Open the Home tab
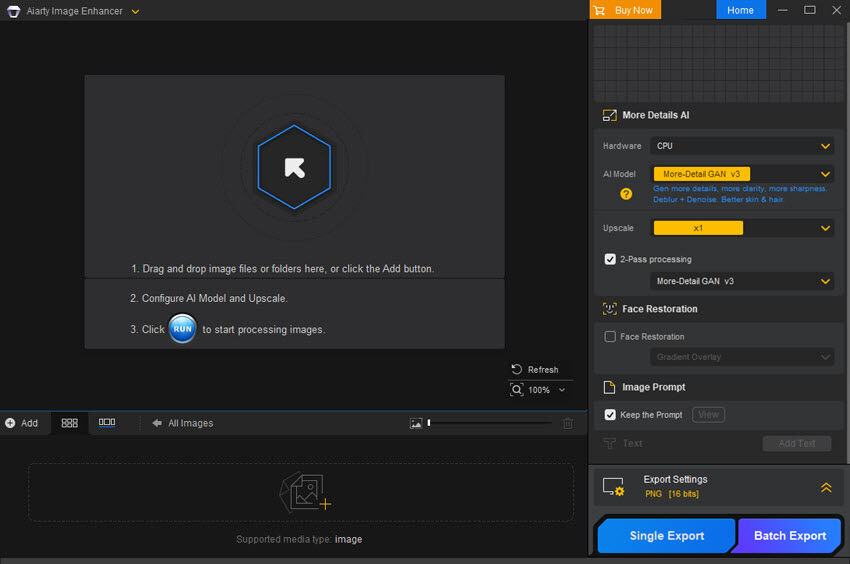 (740, 10)
